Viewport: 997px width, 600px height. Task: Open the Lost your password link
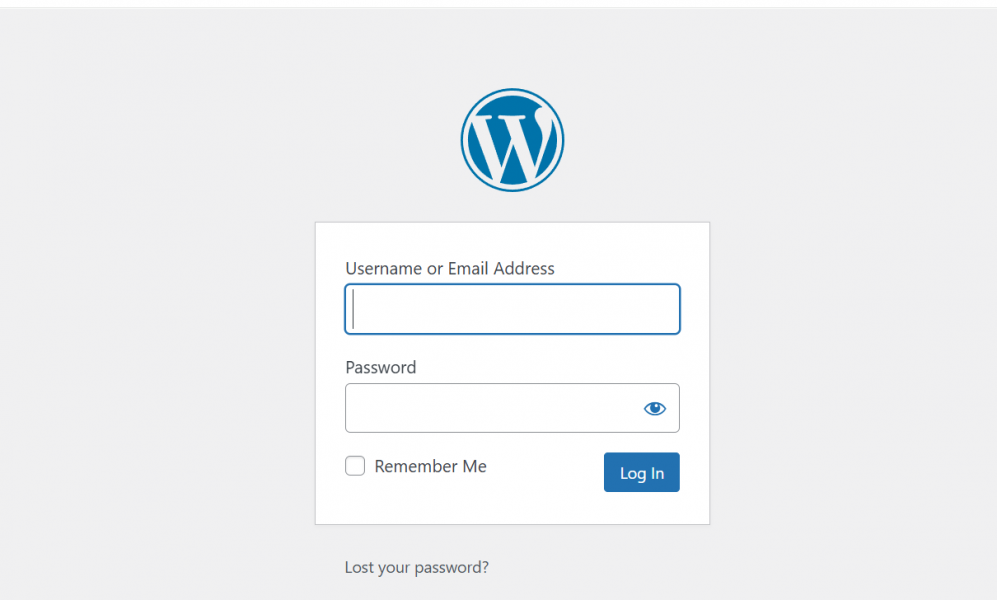(416, 567)
